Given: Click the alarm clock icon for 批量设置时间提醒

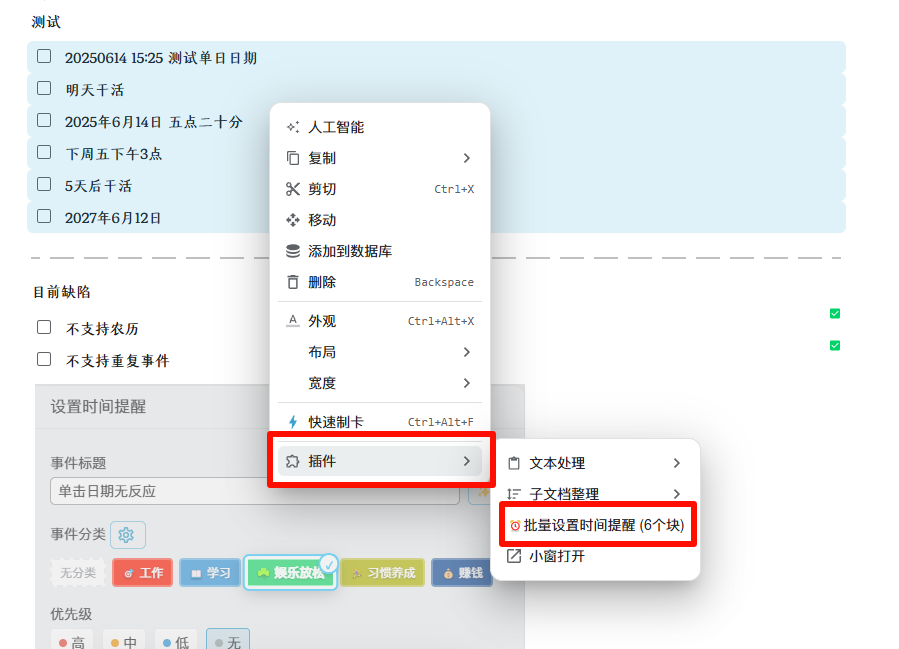Looking at the screenshot, I should coord(515,525).
